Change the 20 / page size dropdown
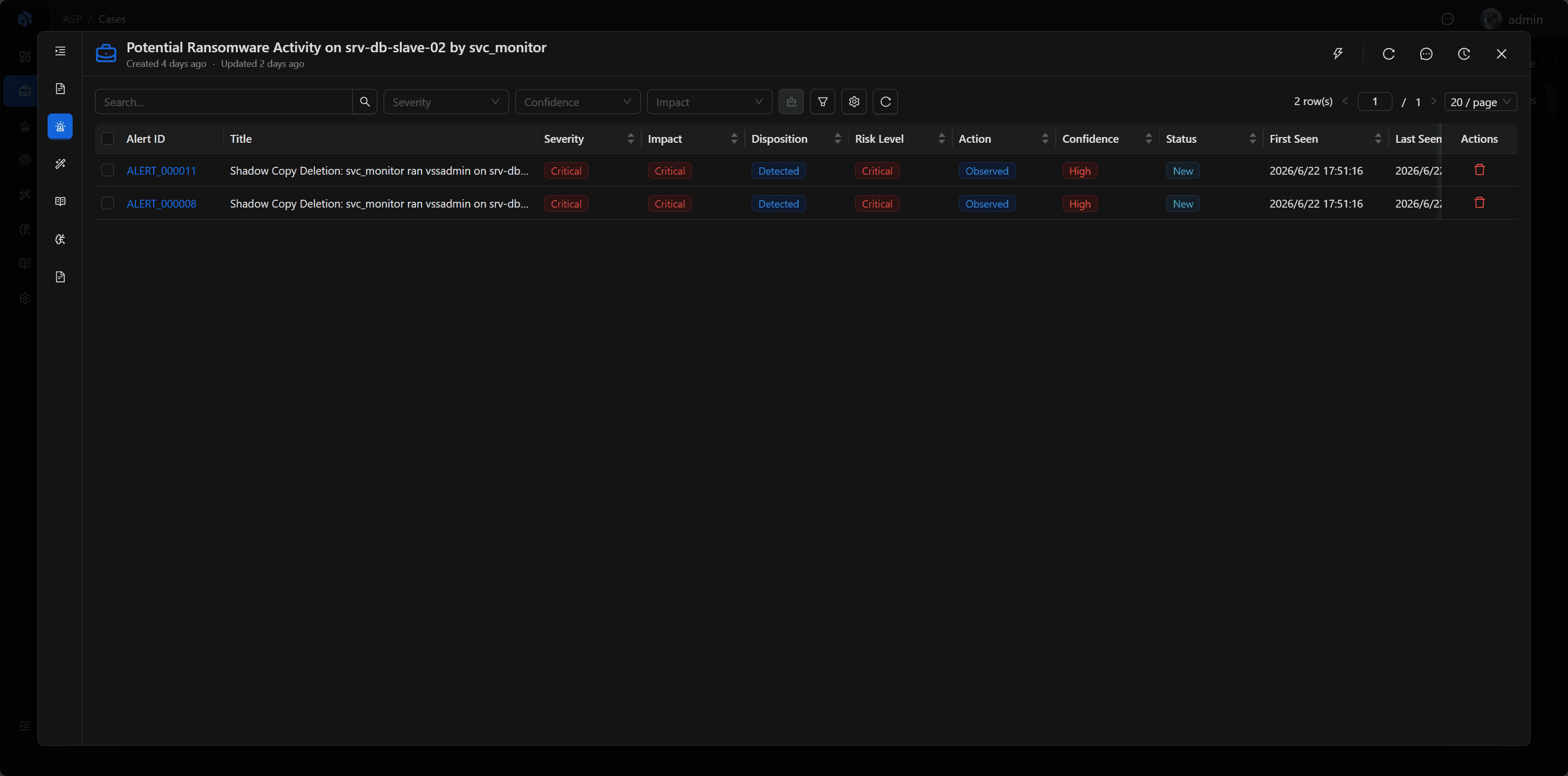The width and height of the screenshot is (1568, 776). coord(1480,102)
